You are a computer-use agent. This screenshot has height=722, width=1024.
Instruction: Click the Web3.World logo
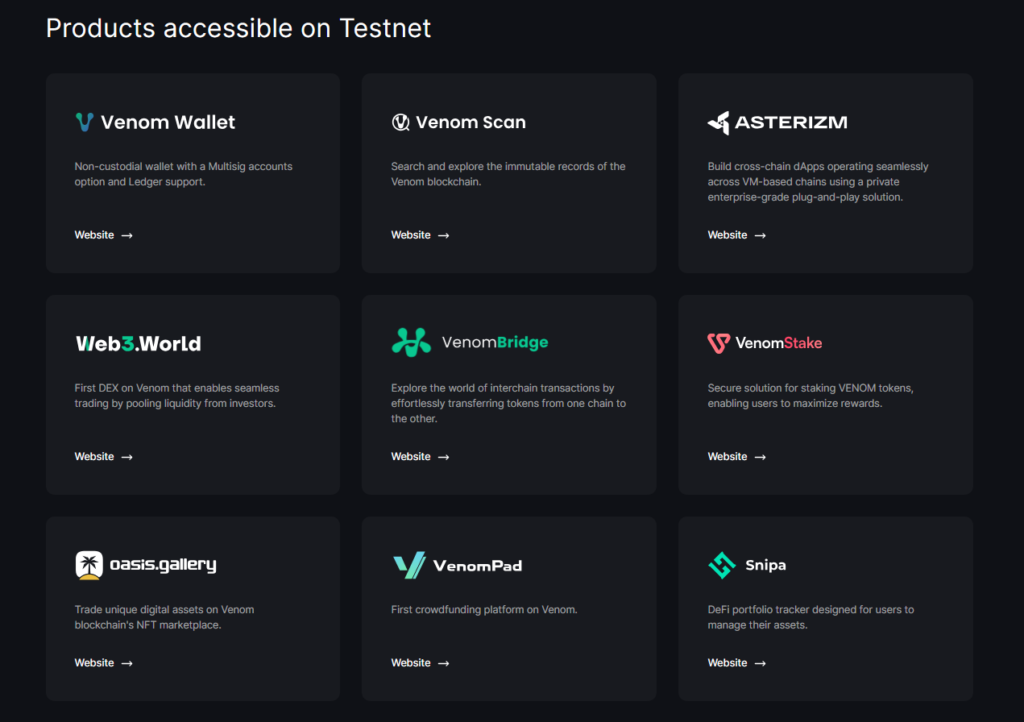click(x=137, y=343)
